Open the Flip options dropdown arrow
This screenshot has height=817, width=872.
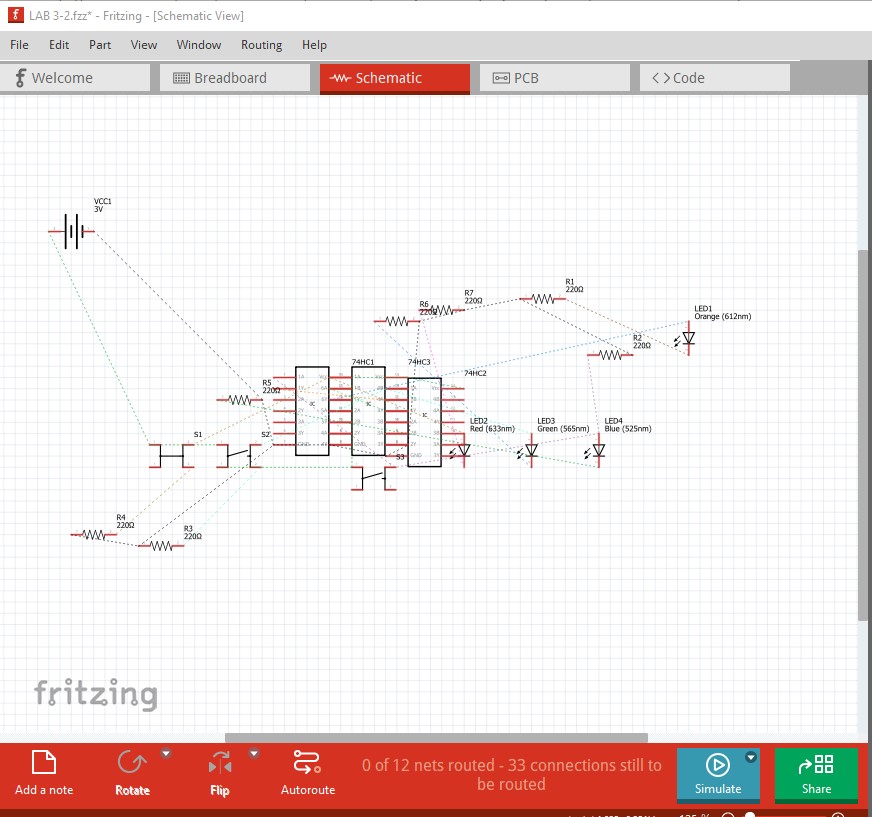point(254,754)
